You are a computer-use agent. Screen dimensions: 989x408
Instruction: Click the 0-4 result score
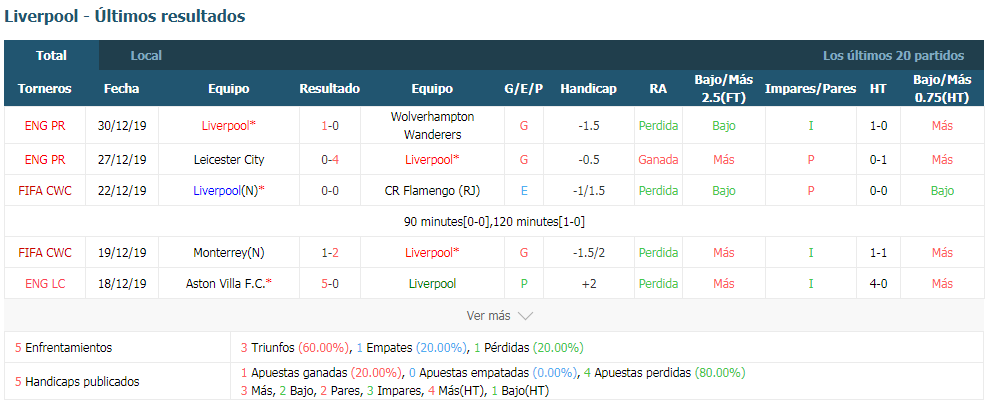(330, 160)
